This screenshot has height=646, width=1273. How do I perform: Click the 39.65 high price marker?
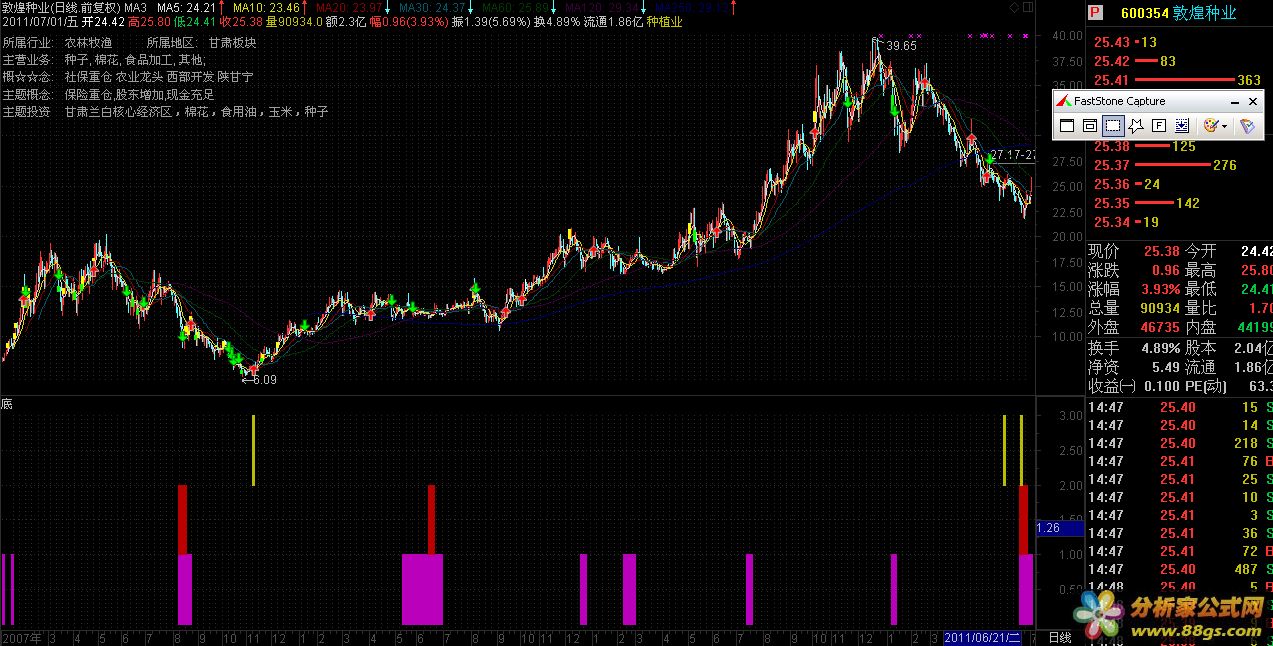901,45
